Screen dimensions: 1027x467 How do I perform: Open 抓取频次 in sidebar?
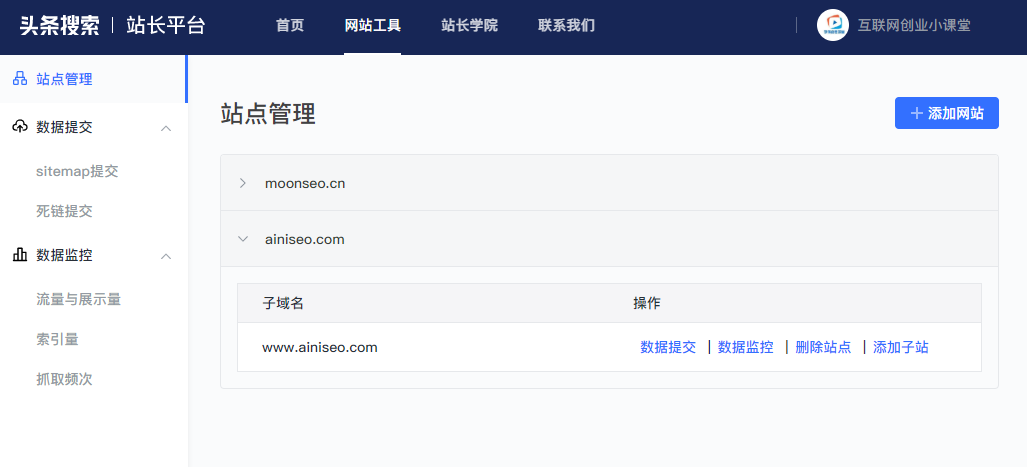(x=64, y=379)
